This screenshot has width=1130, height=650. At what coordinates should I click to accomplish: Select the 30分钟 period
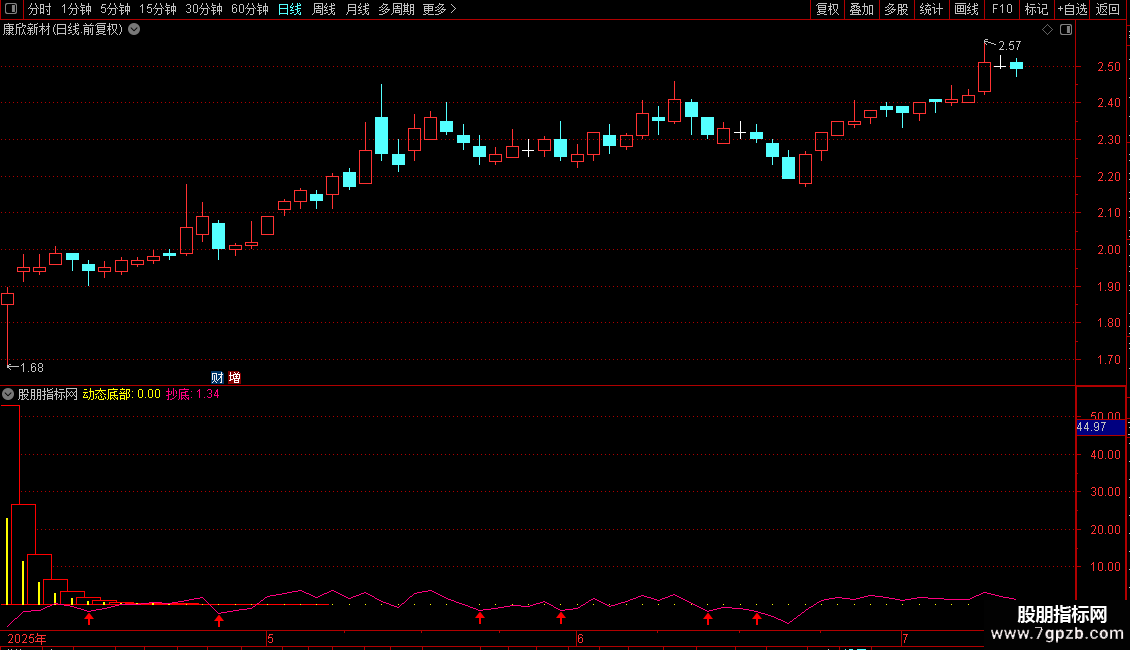point(203,9)
